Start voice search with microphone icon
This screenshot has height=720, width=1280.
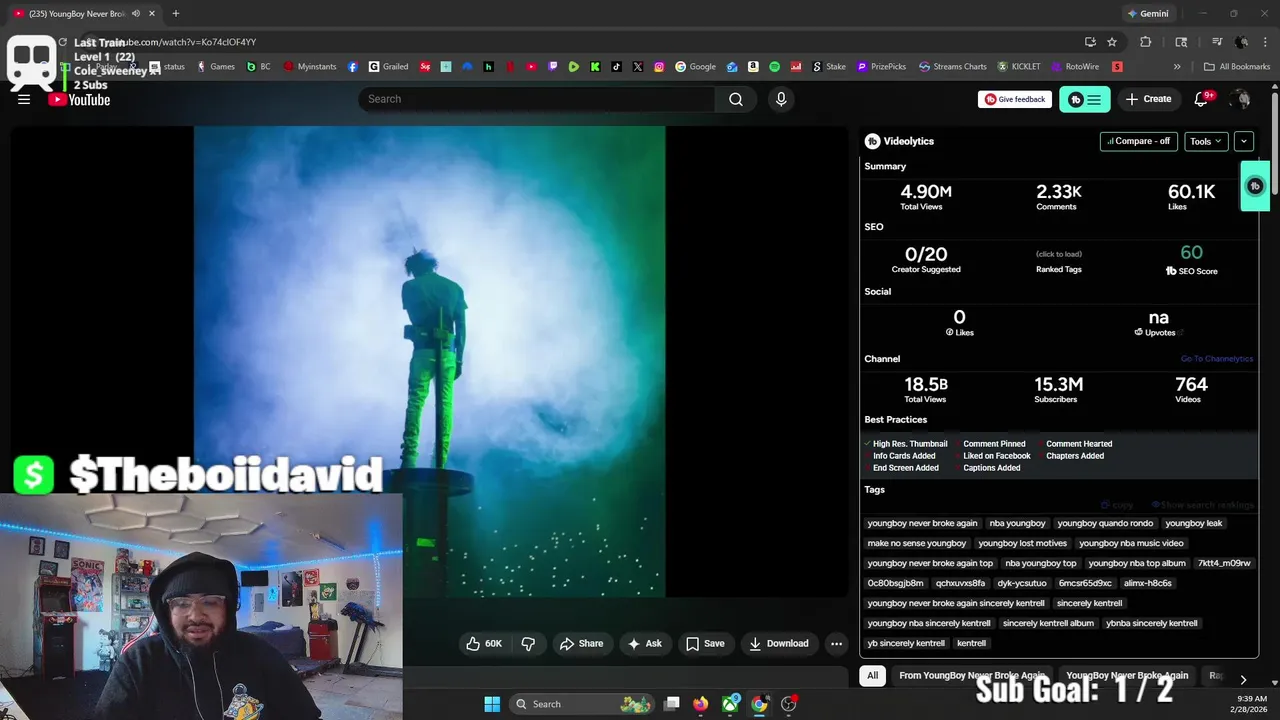pos(781,99)
